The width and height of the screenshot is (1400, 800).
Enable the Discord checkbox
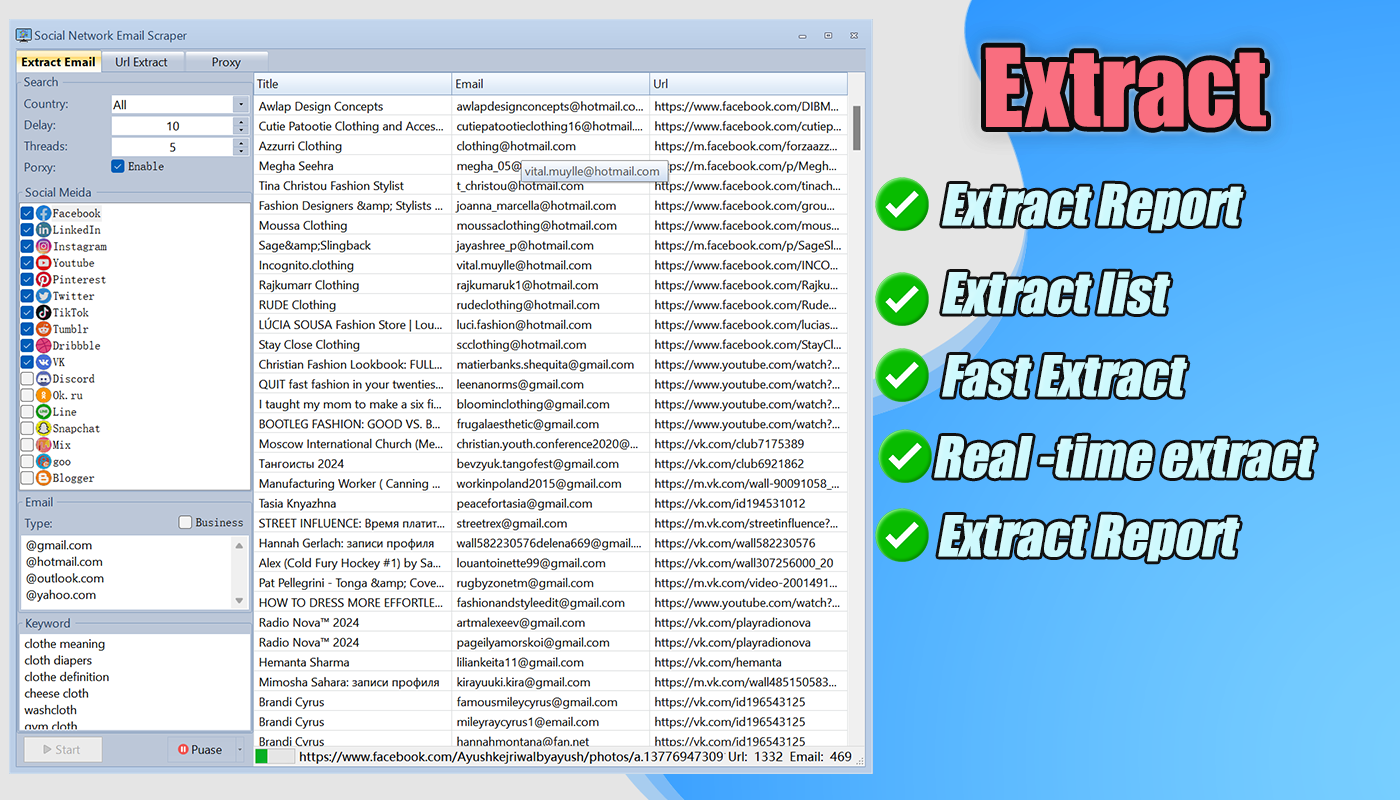click(26, 378)
